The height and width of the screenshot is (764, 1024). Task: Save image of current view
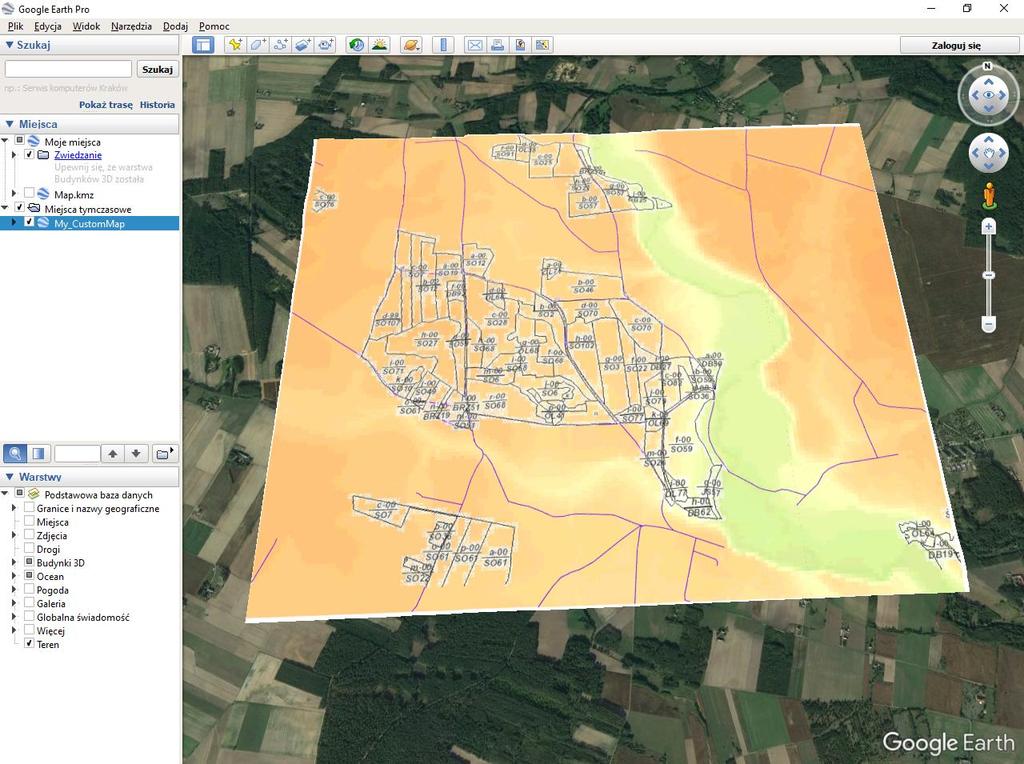520,45
